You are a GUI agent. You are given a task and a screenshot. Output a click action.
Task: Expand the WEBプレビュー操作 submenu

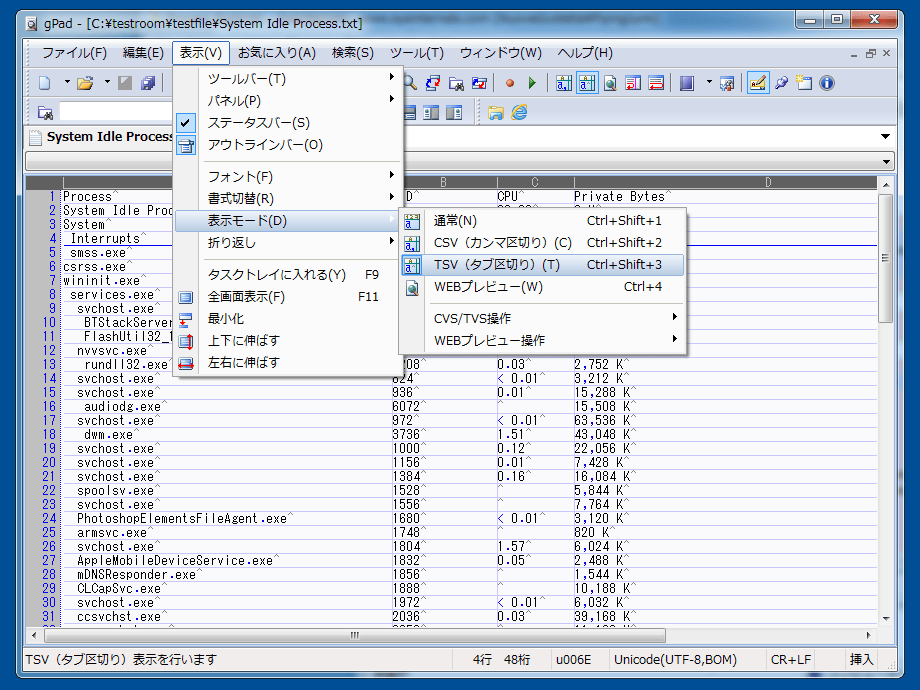pos(543,341)
